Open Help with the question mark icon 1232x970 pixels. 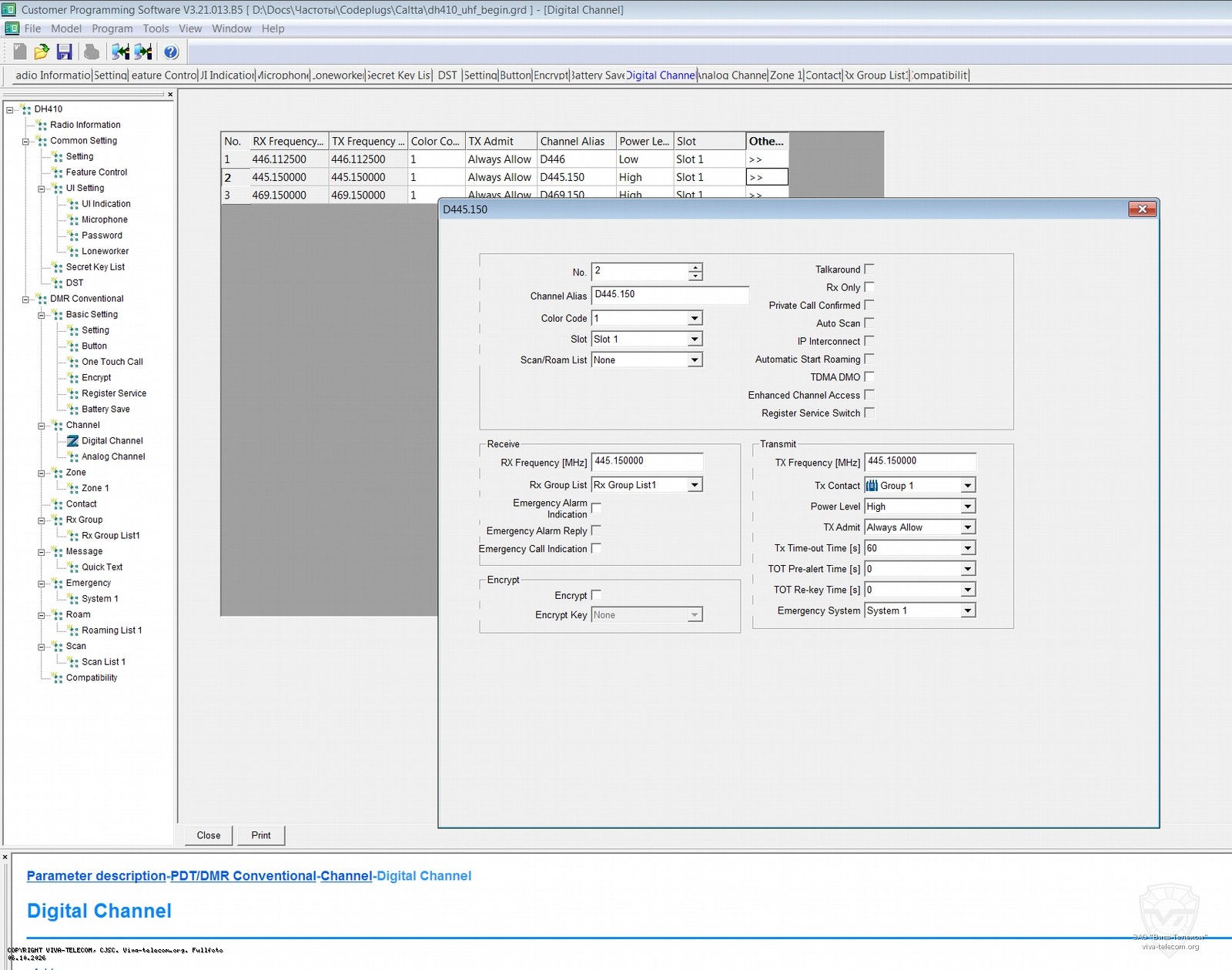[x=171, y=52]
